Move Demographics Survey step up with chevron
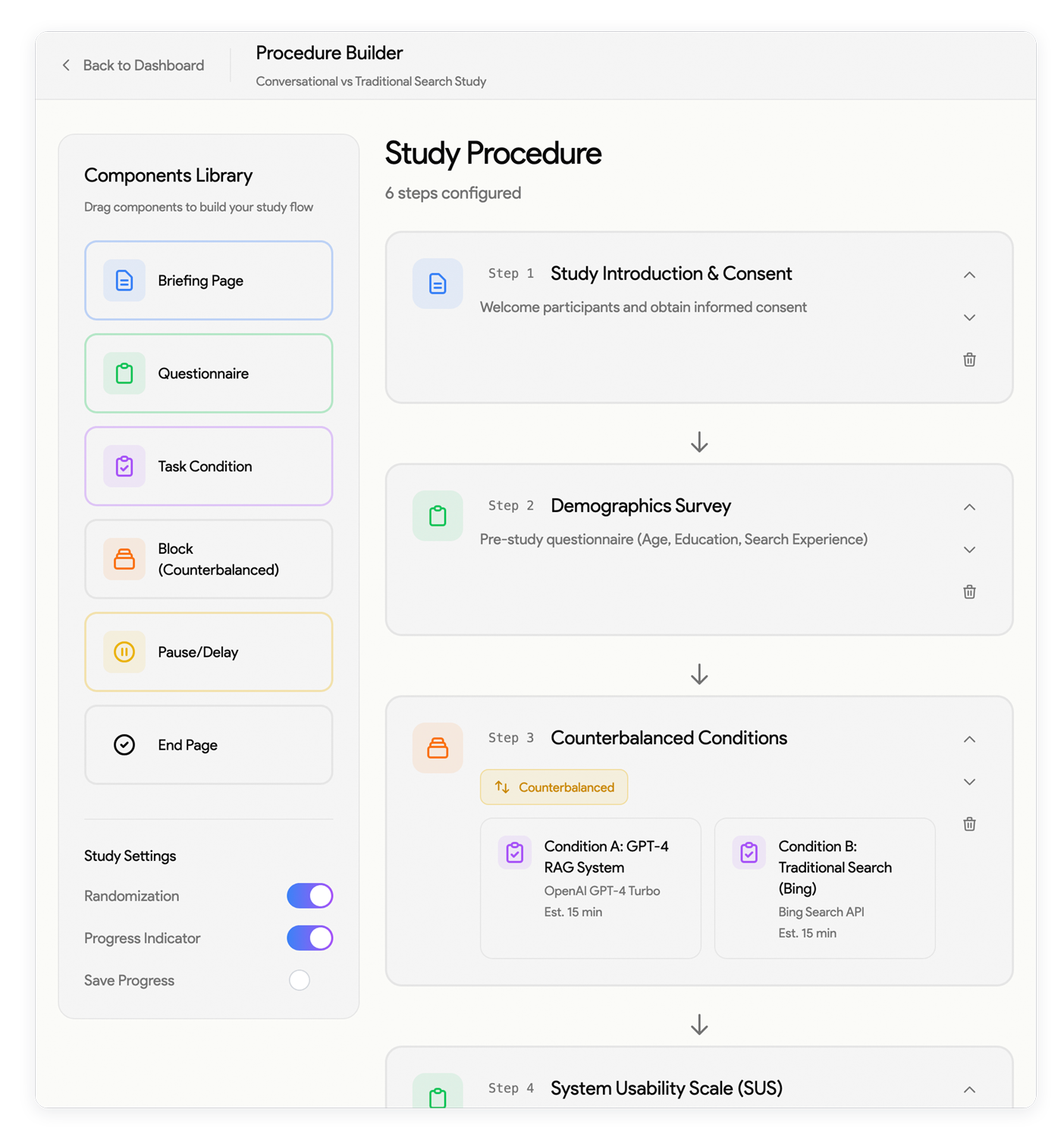The width and height of the screenshot is (1064, 1147). [969, 507]
